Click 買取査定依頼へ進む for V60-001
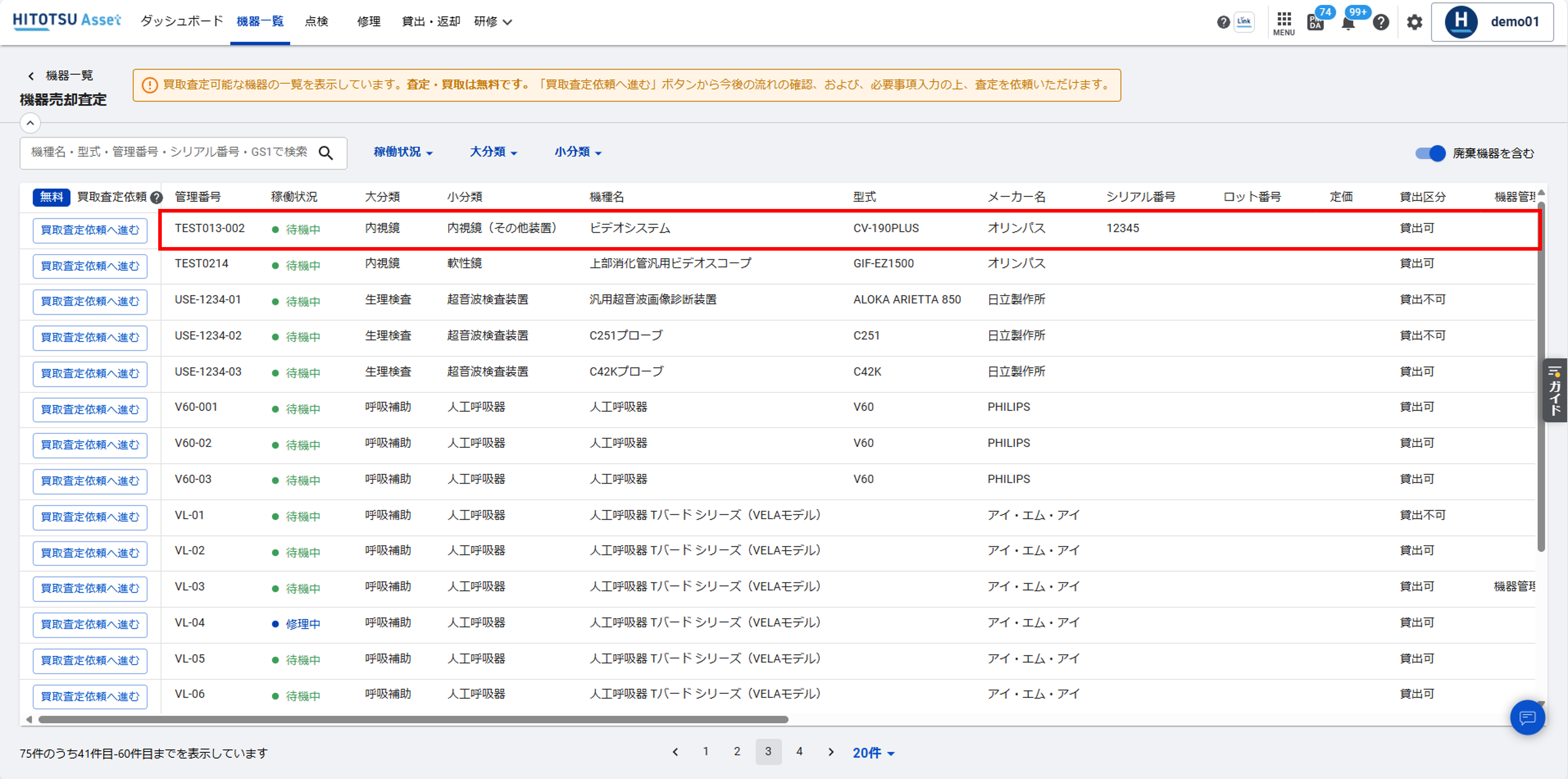 click(x=90, y=409)
